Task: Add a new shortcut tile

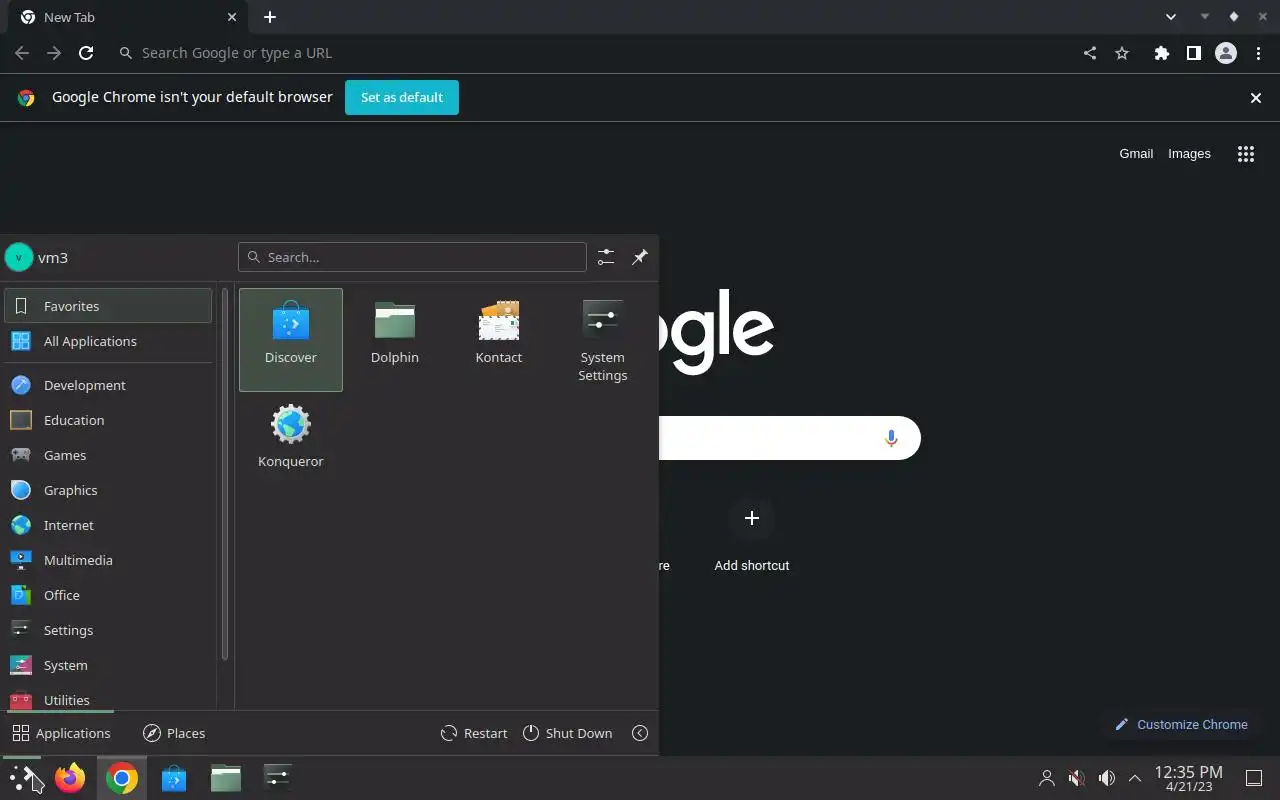Action: click(752, 537)
